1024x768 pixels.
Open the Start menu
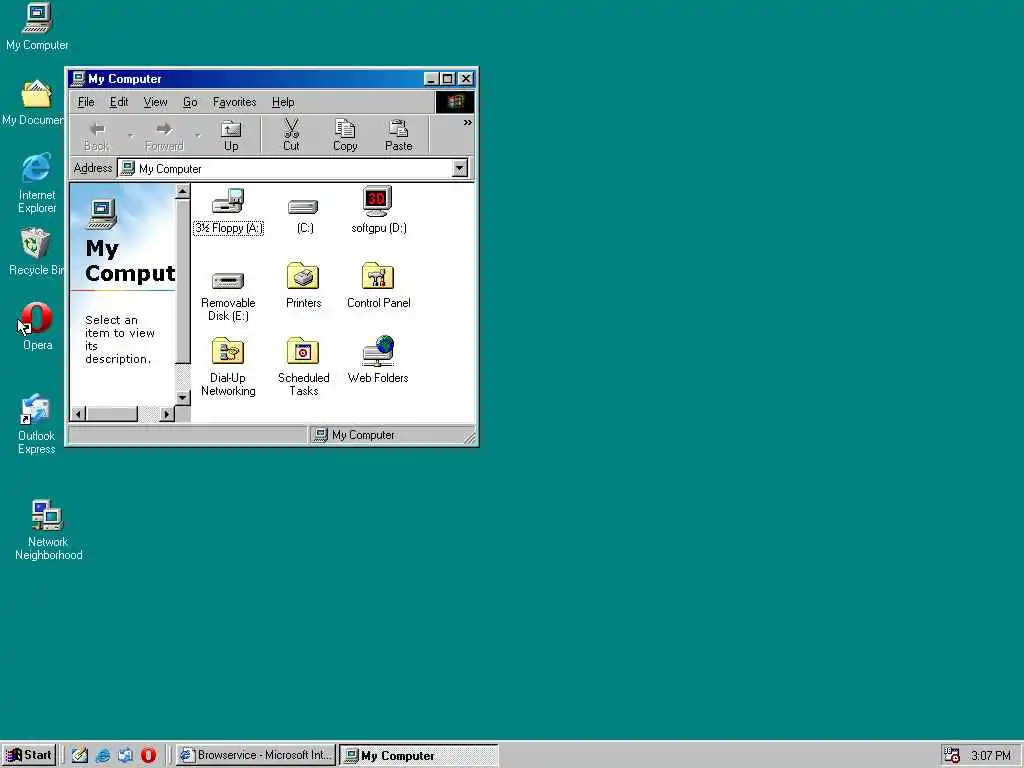click(x=29, y=755)
